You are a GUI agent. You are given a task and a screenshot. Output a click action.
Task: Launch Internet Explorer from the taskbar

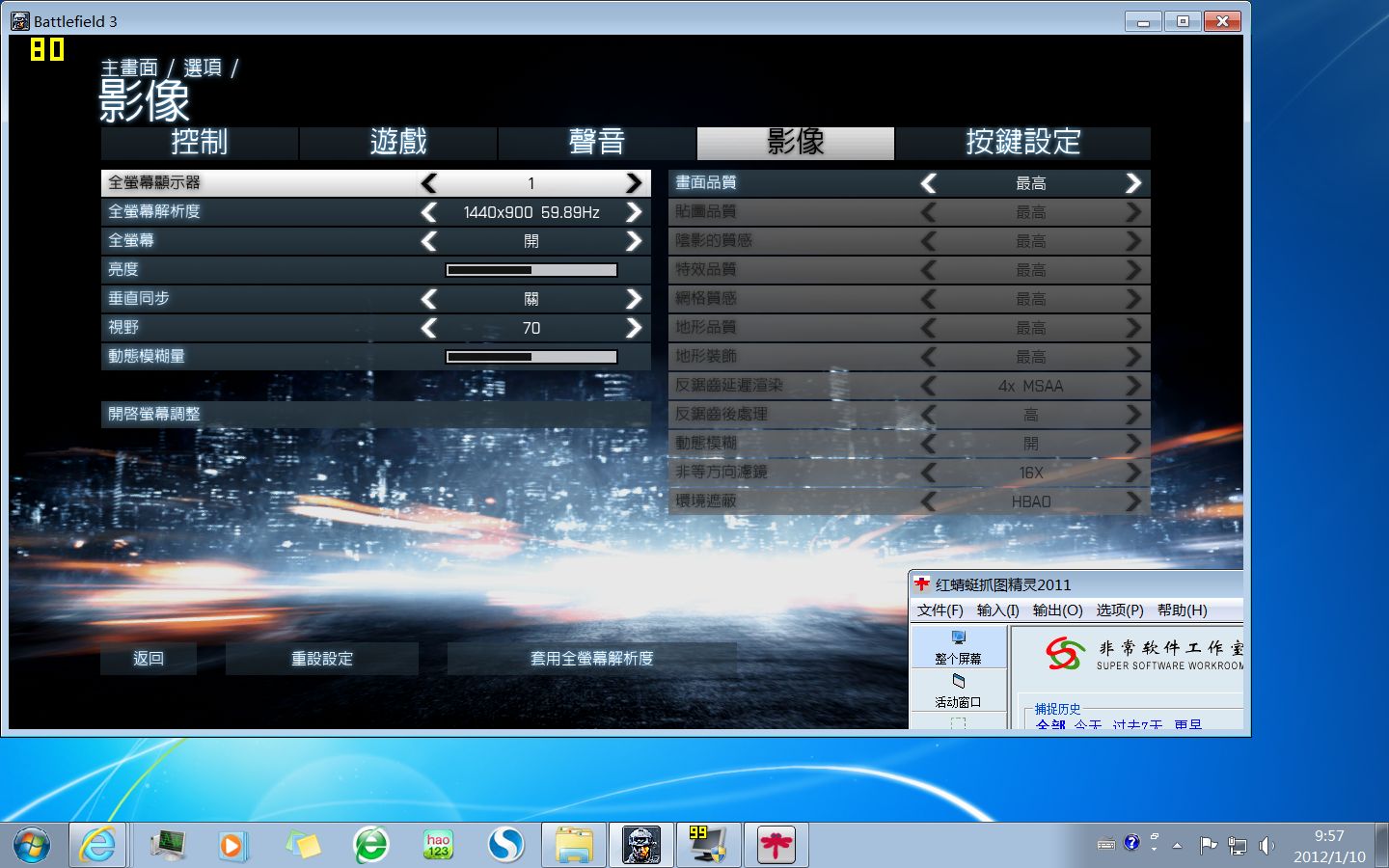[x=97, y=846]
